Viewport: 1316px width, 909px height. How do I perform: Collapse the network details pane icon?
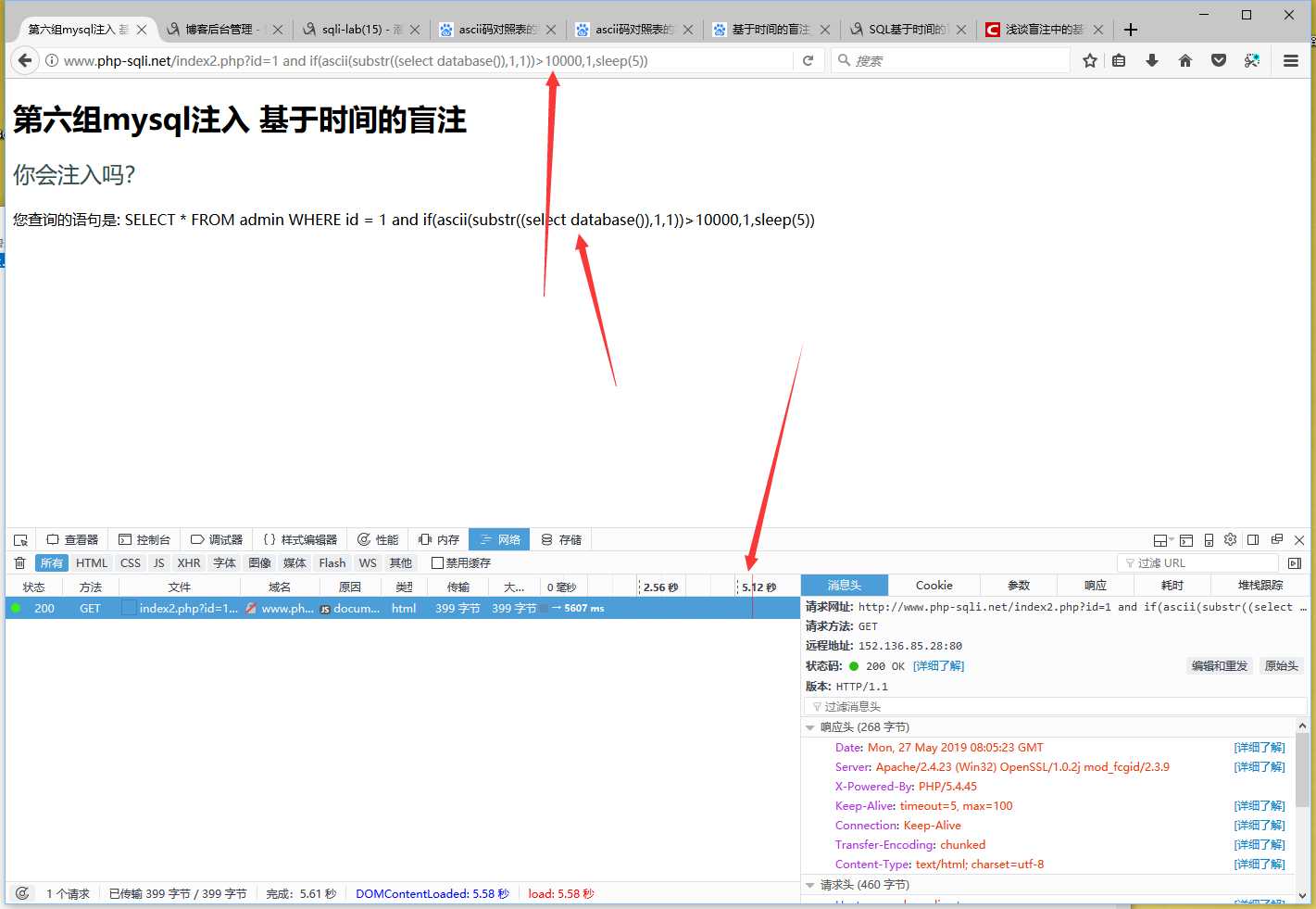click(x=1295, y=562)
